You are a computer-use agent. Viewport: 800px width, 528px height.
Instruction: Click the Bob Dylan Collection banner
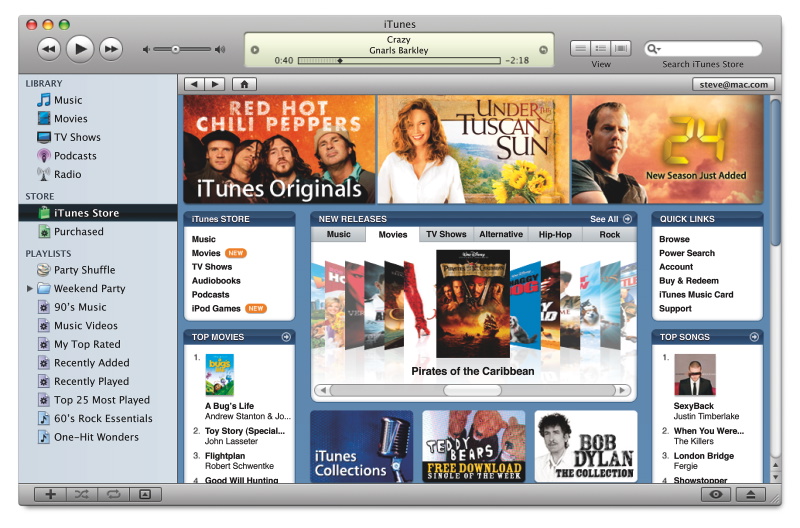pyautogui.click(x=585, y=447)
